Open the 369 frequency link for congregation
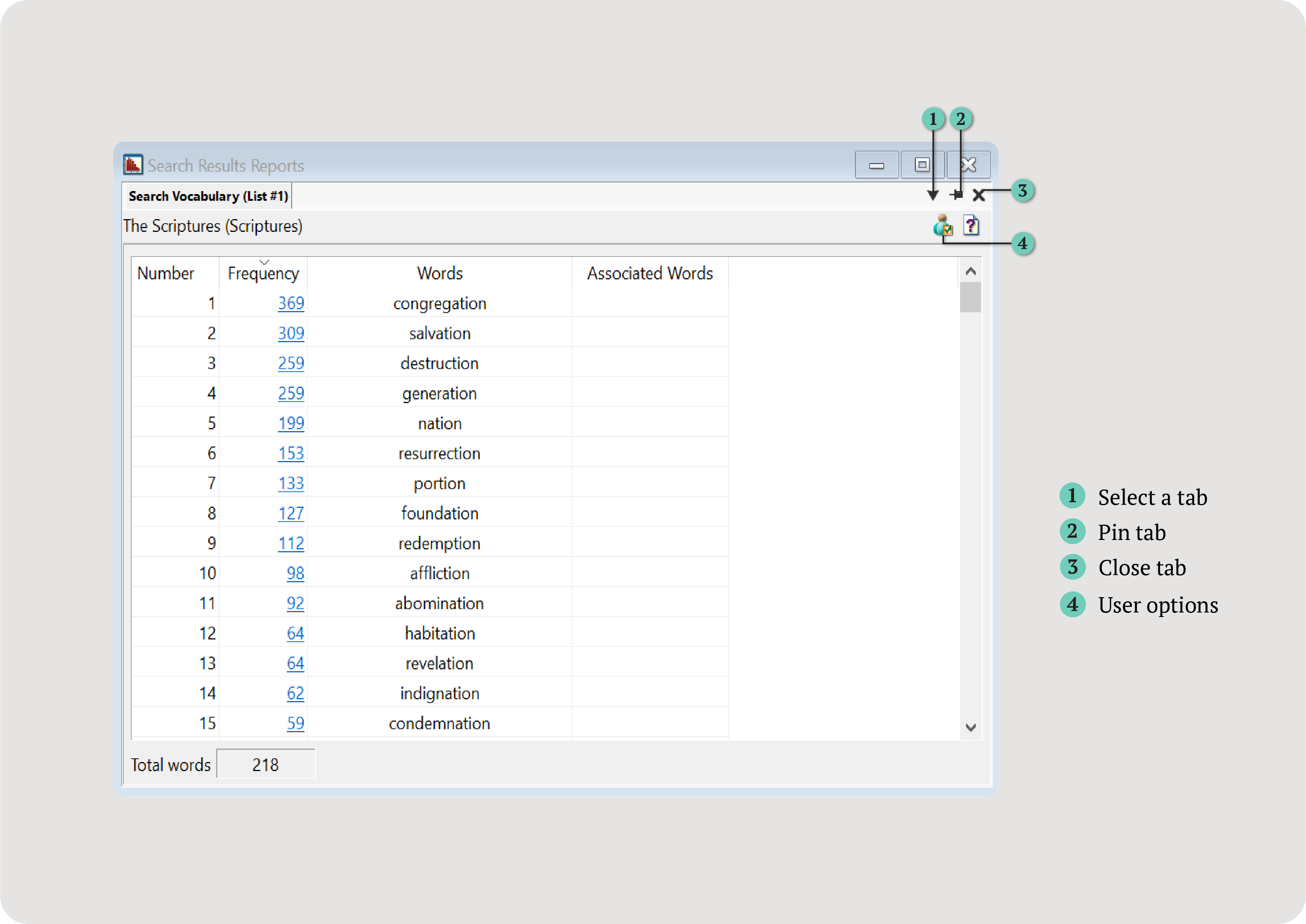The image size is (1306, 924). pos(291,303)
